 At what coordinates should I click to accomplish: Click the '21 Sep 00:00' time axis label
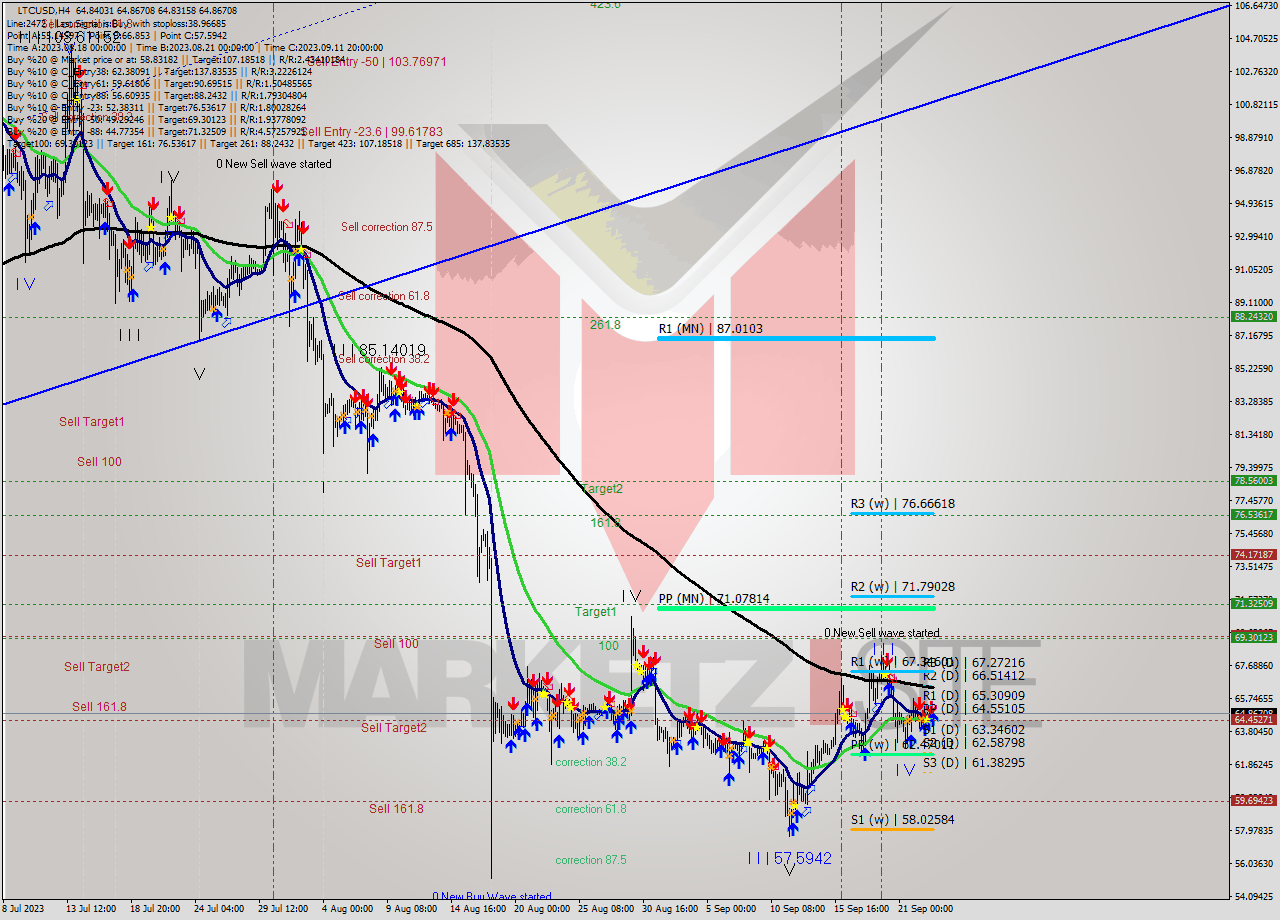[925, 910]
